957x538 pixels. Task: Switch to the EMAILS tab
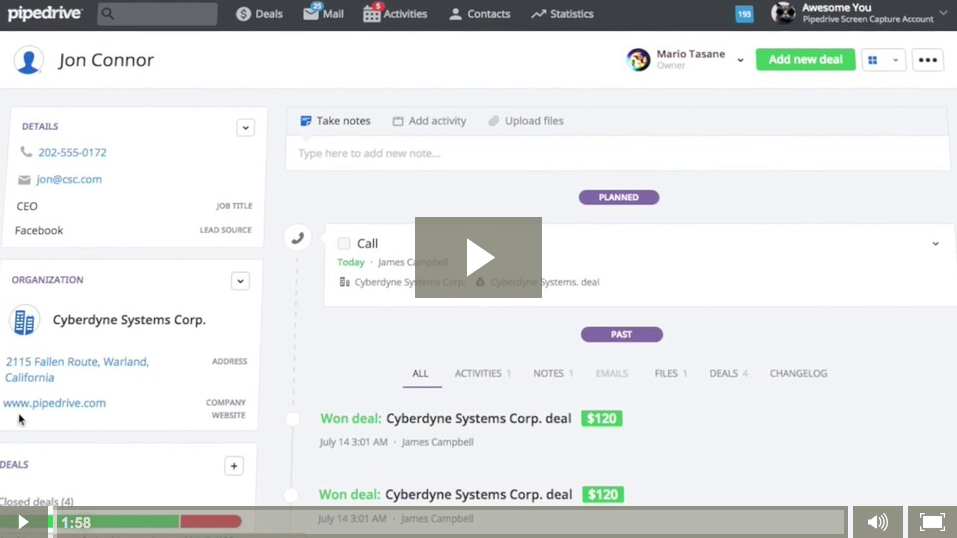612,373
